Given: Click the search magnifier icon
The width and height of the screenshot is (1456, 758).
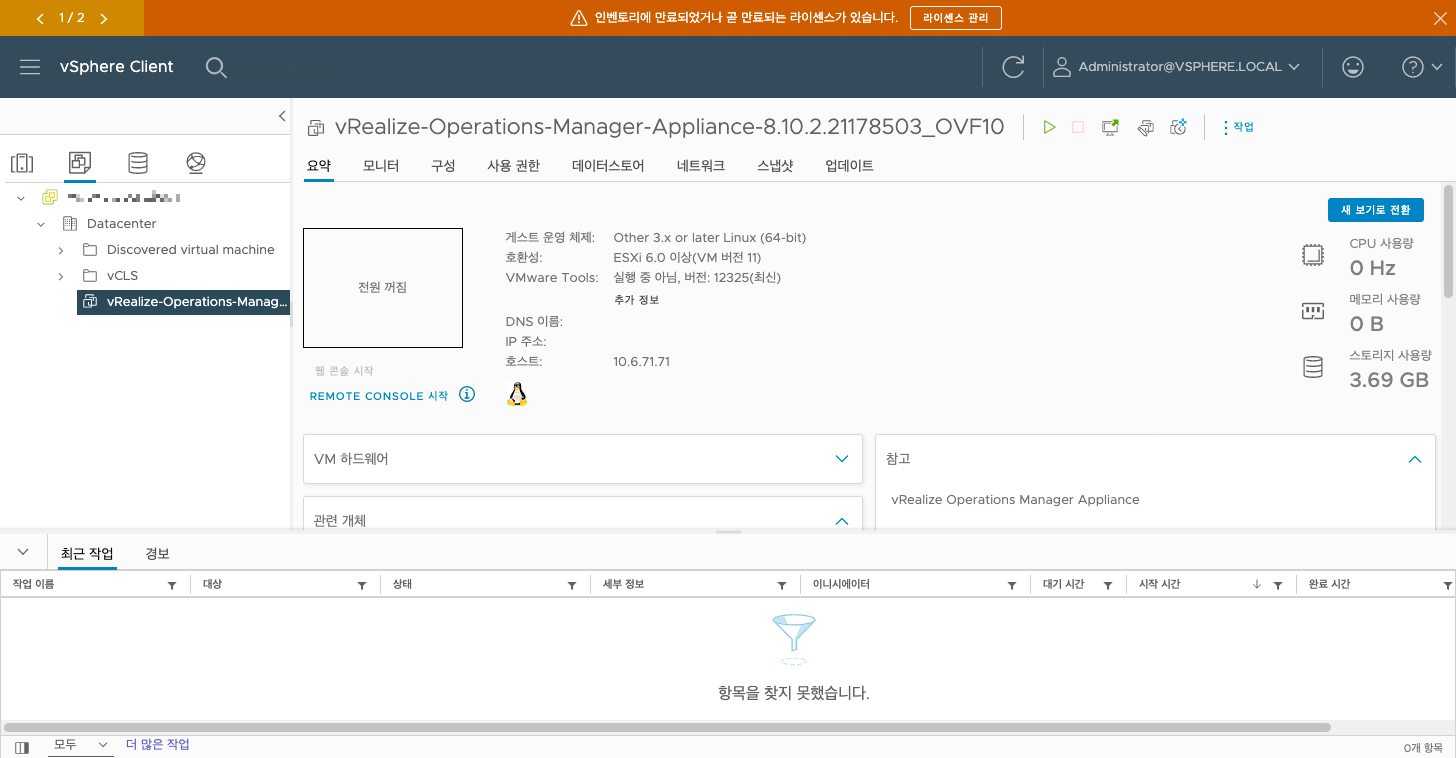Looking at the screenshot, I should [x=216, y=67].
